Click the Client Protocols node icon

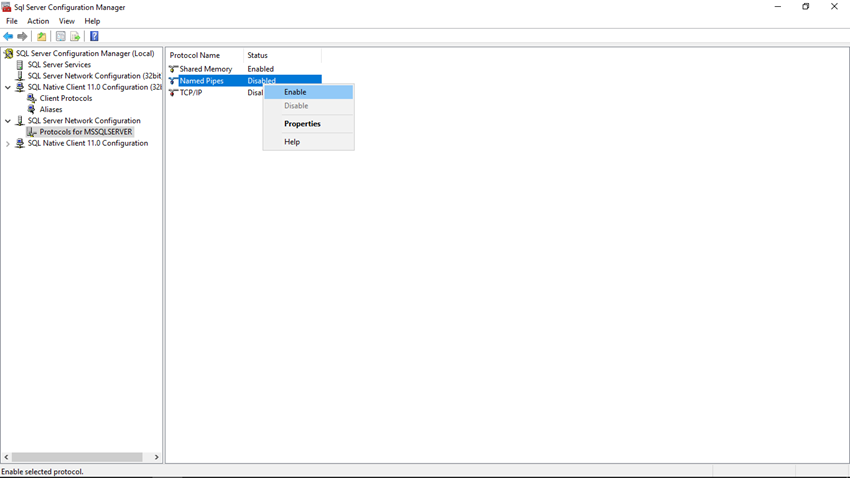coord(31,98)
